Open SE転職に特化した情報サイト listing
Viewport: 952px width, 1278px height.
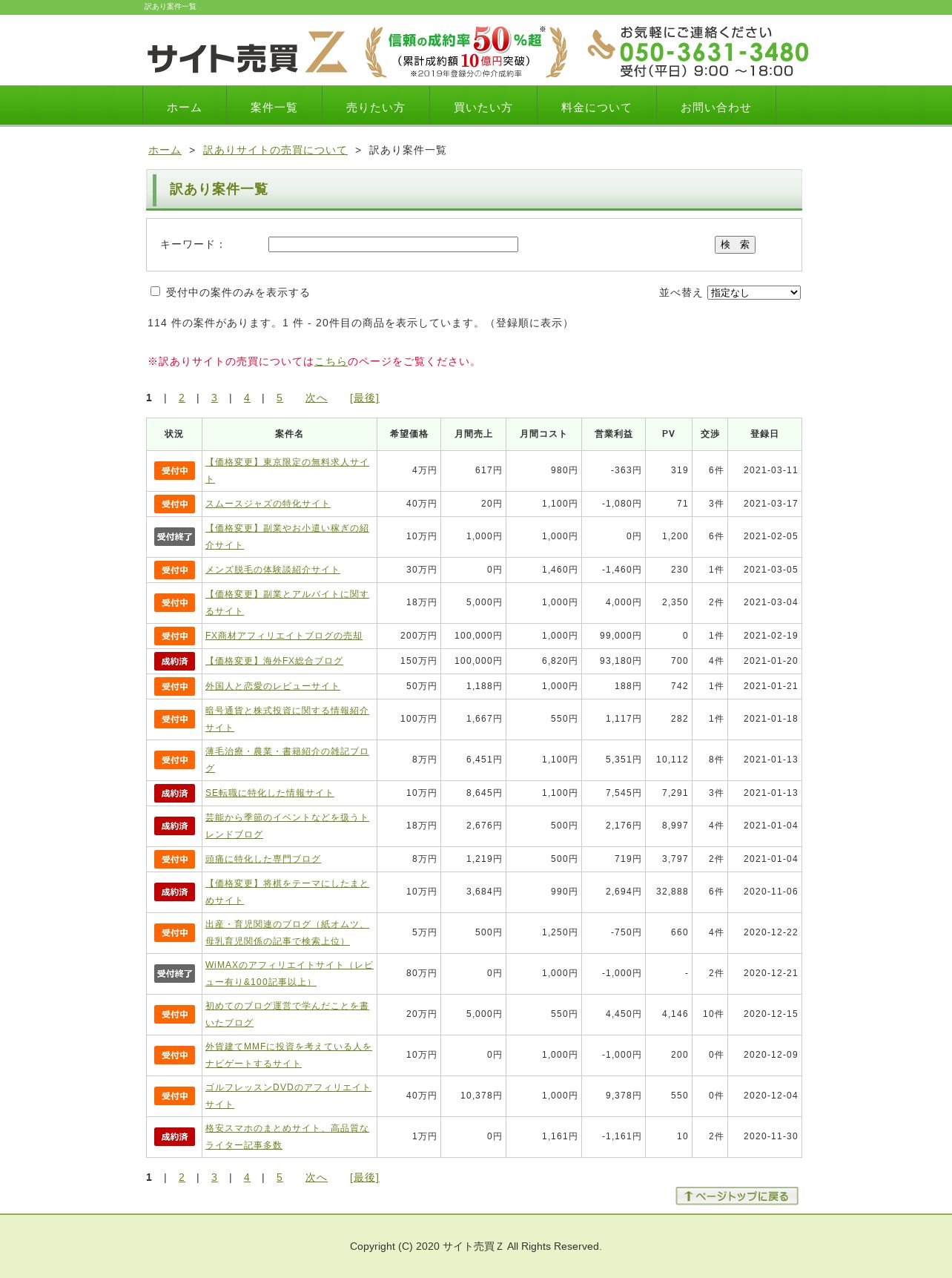pos(270,794)
